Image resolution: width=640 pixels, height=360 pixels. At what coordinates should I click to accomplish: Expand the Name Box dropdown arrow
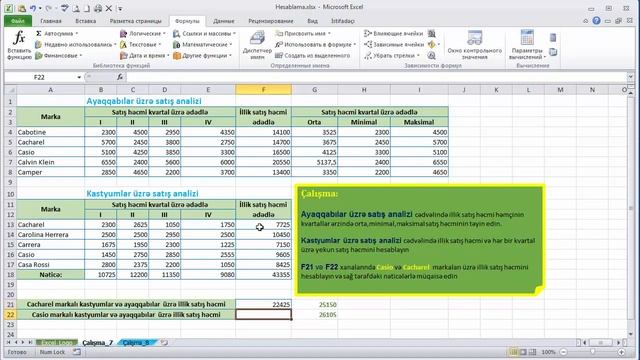(79, 77)
